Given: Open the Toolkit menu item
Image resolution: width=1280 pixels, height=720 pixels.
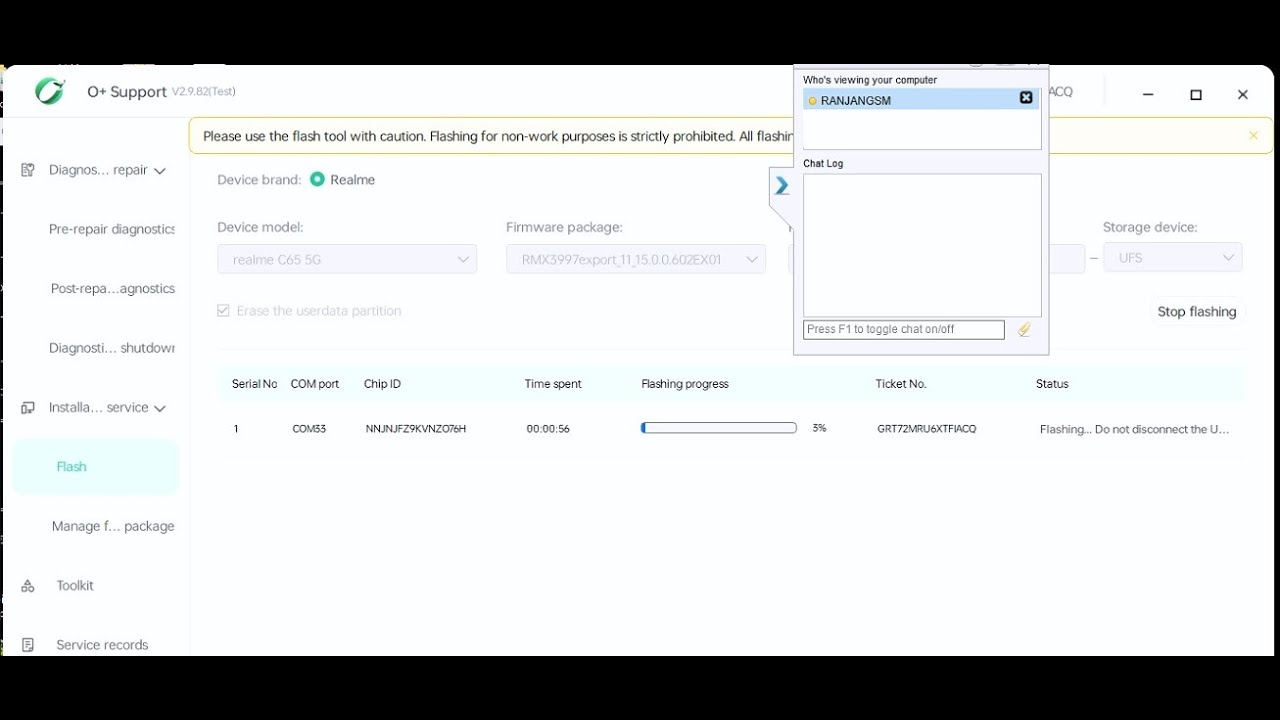Looking at the screenshot, I should [75, 586].
